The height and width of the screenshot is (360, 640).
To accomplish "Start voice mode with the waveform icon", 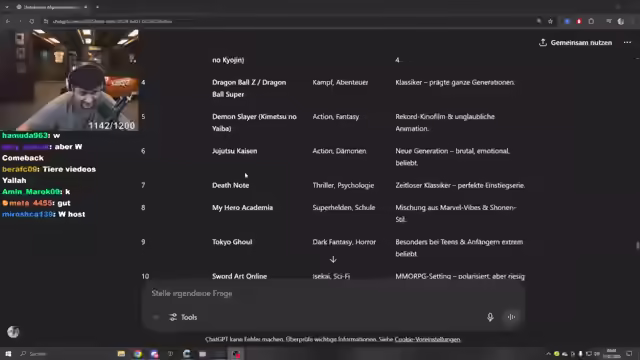I will tap(511, 317).
